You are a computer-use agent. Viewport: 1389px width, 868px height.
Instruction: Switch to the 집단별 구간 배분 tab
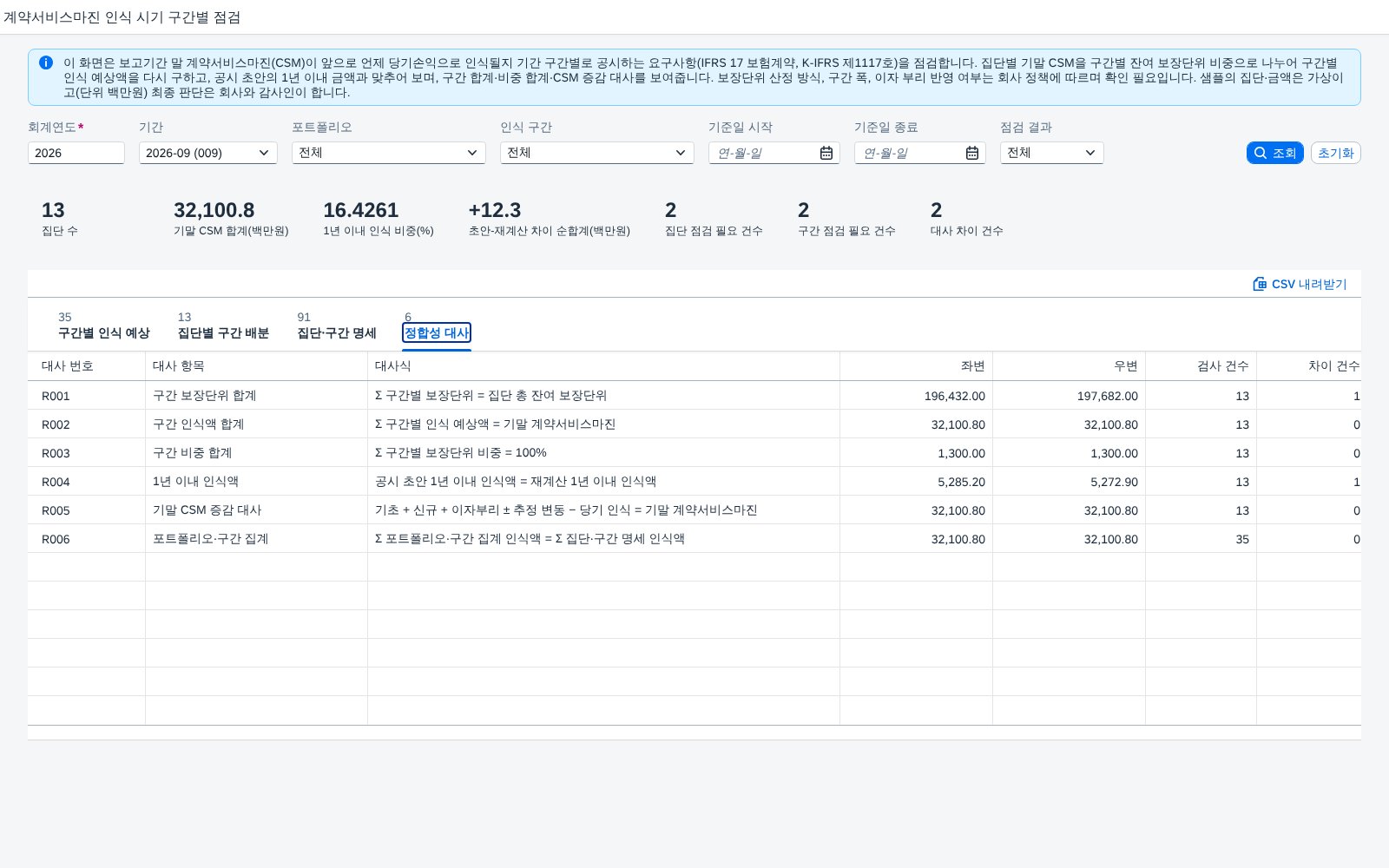(223, 325)
